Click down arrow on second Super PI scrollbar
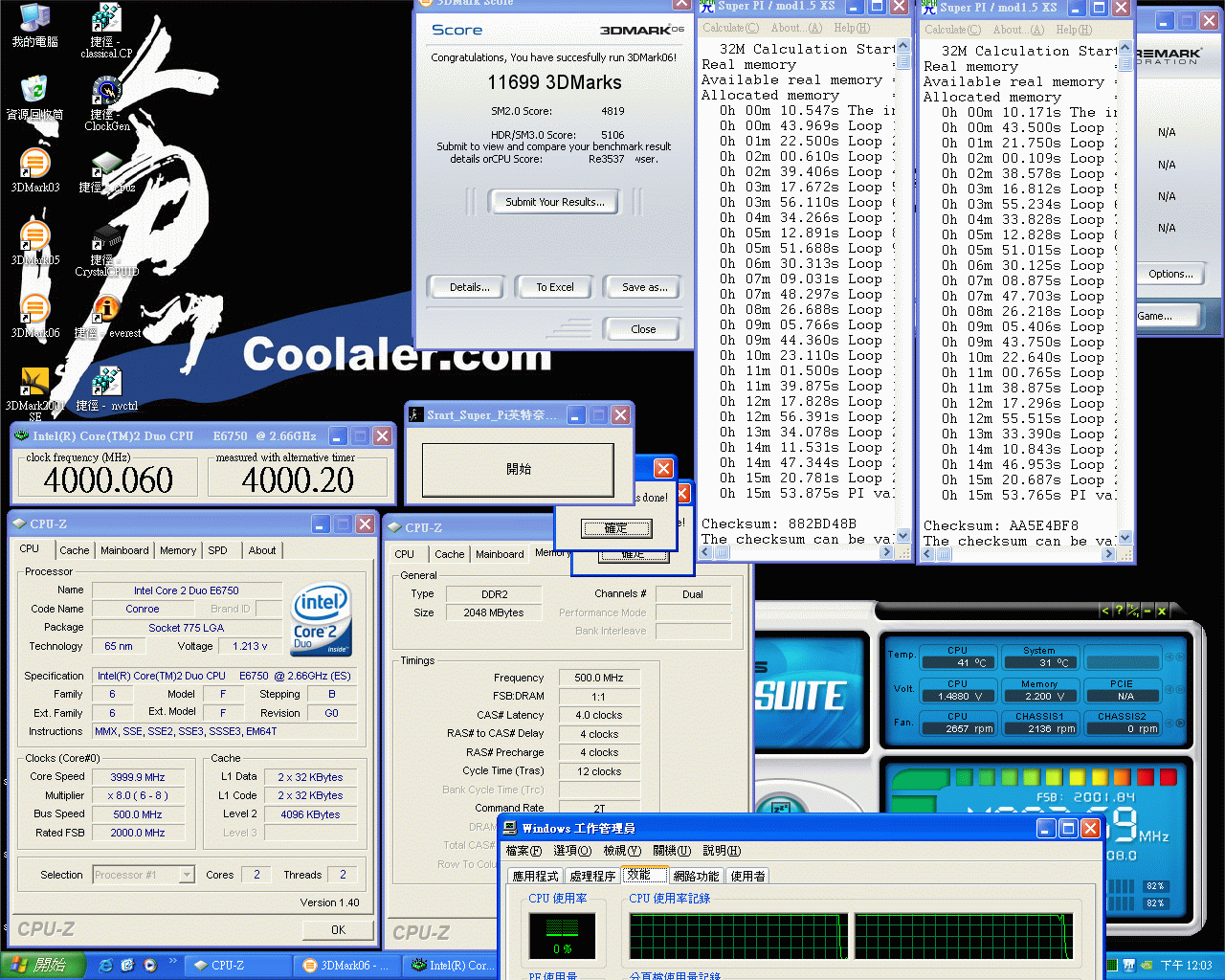Image resolution: width=1225 pixels, height=980 pixels. pos(1125,537)
